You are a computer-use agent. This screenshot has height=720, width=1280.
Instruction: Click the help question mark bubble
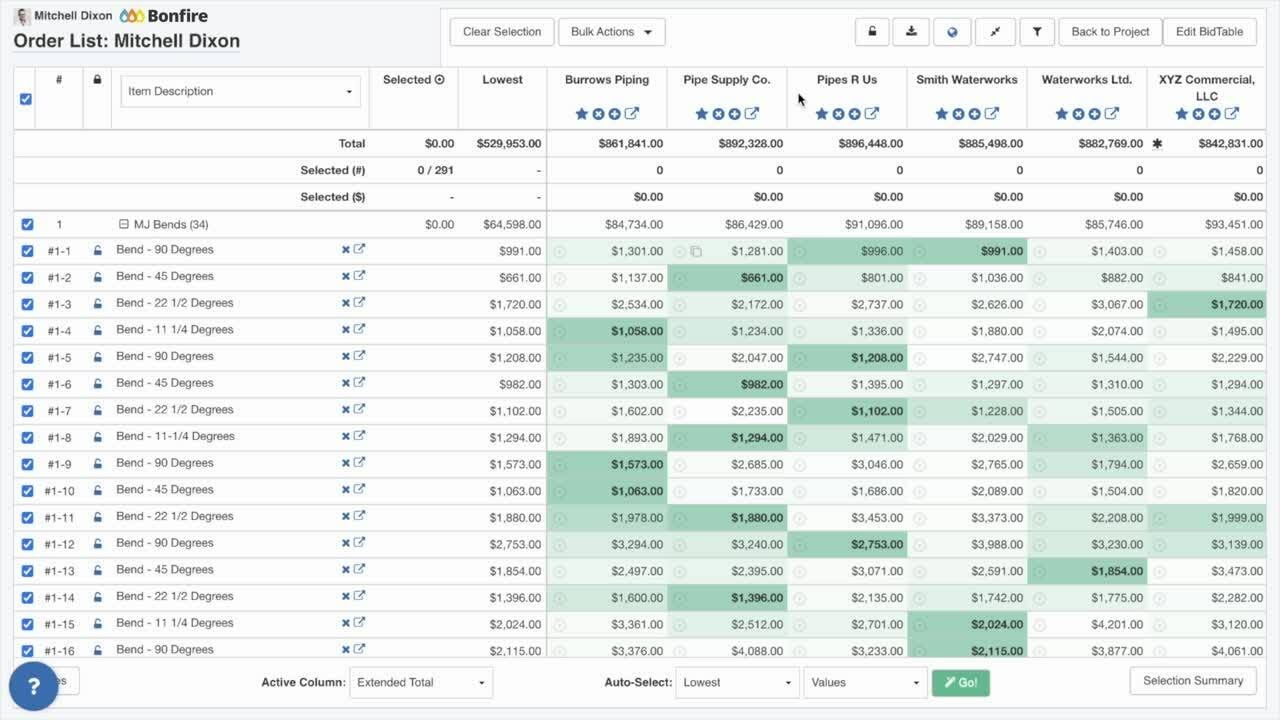(33, 686)
